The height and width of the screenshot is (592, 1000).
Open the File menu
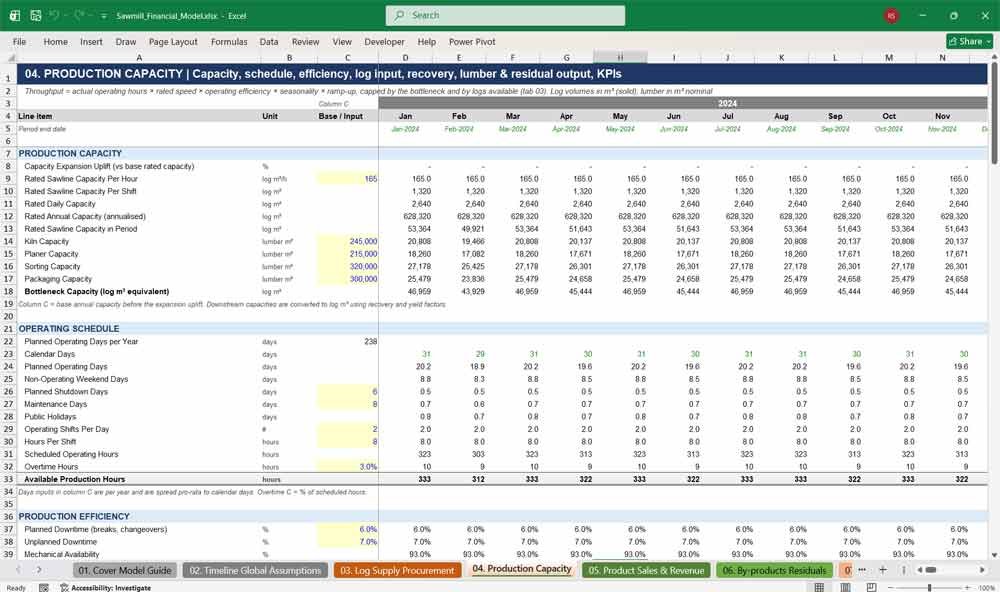(x=19, y=41)
